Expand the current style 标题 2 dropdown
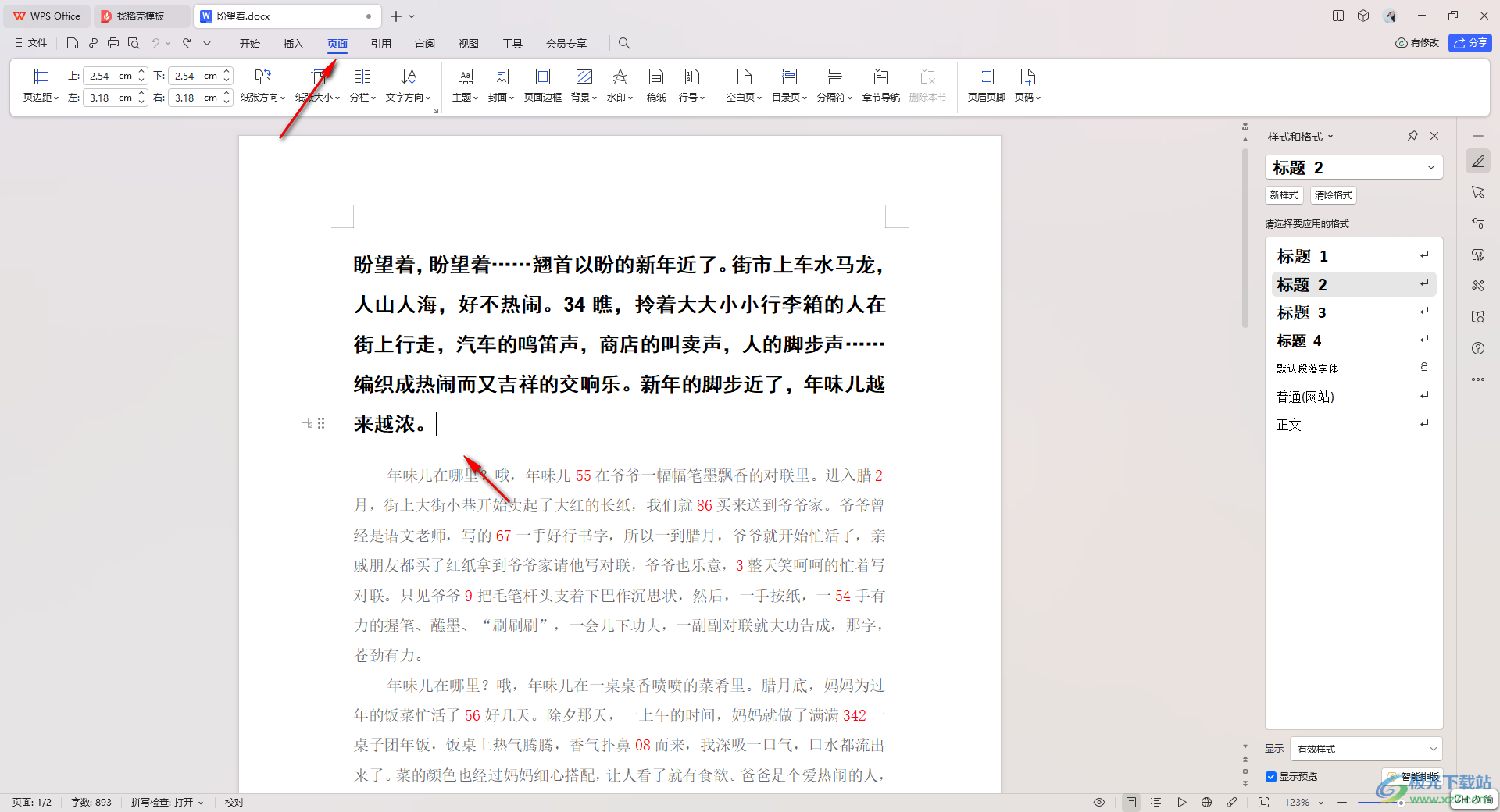The height and width of the screenshot is (812, 1500). 1431,167
